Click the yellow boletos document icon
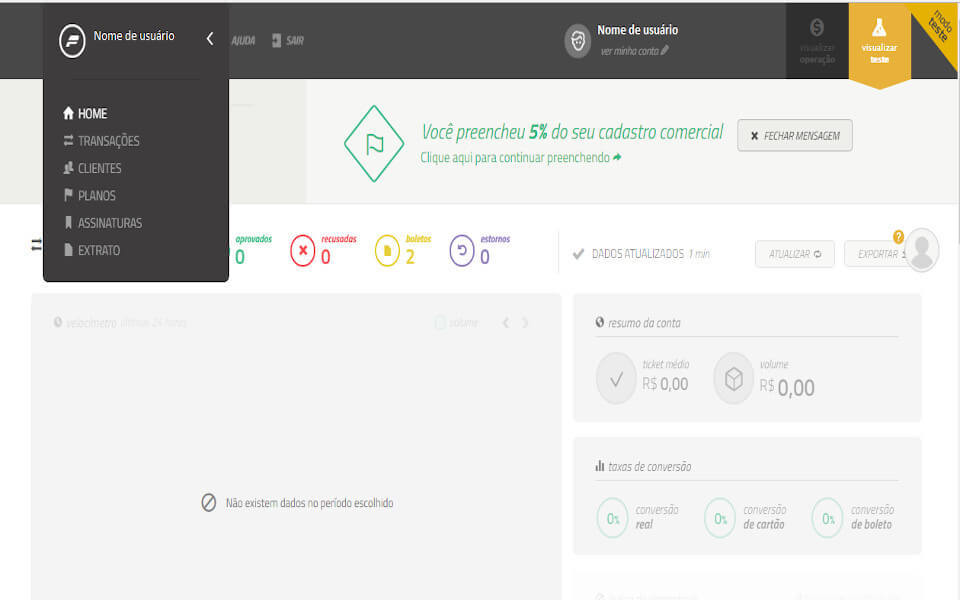The height and width of the screenshot is (600, 960). tap(387, 251)
